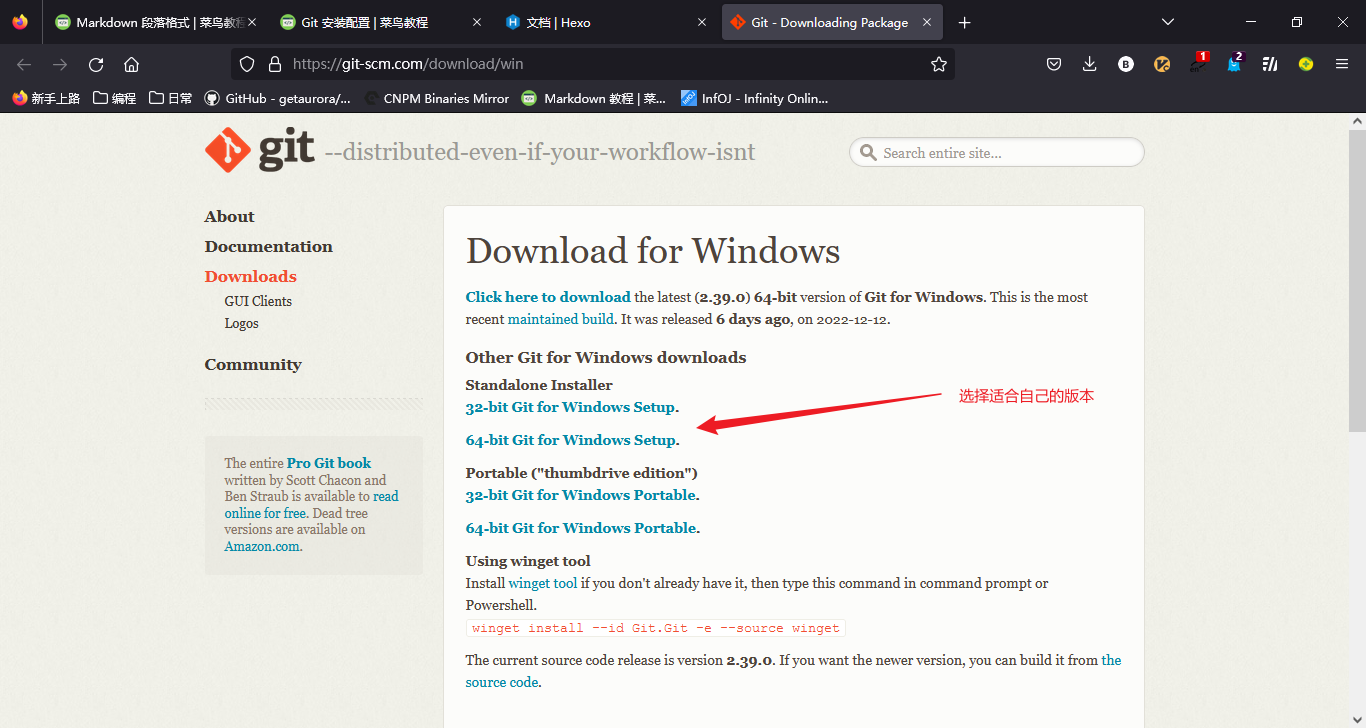Open the yellow-green plus extension icon
This screenshot has width=1366, height=728.
[1306, 64]
